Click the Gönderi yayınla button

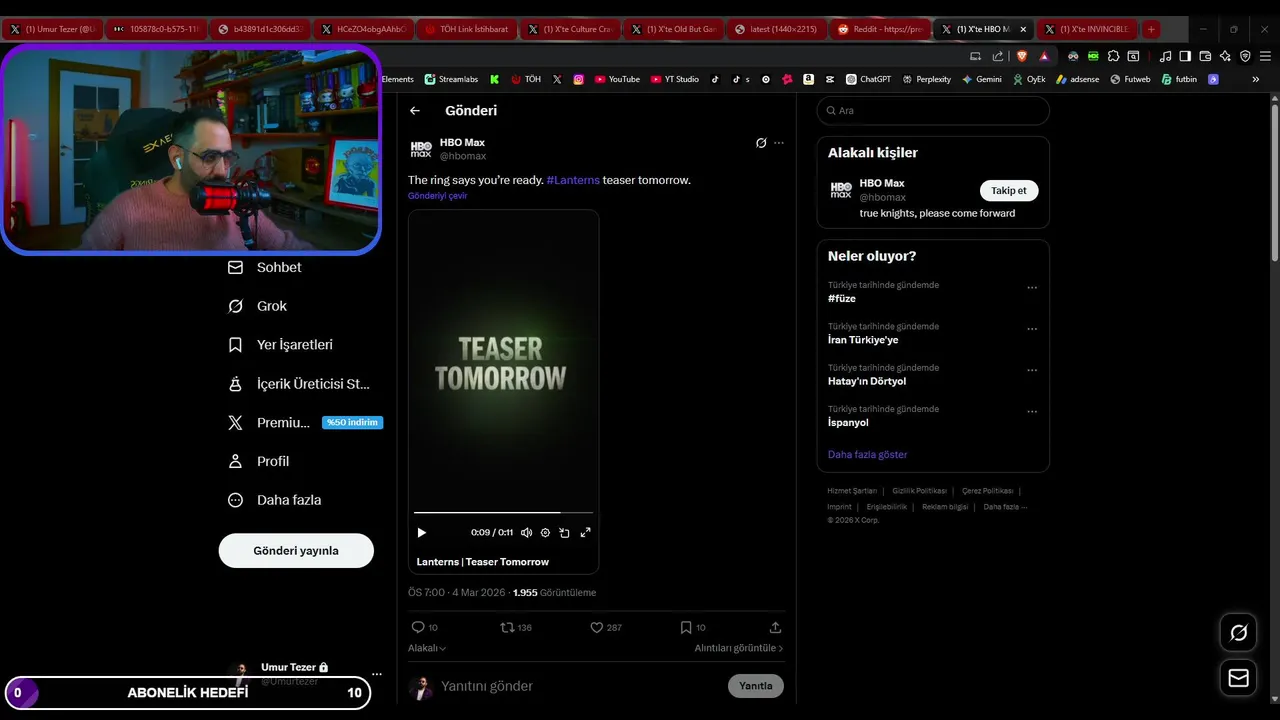click(296, 551)
